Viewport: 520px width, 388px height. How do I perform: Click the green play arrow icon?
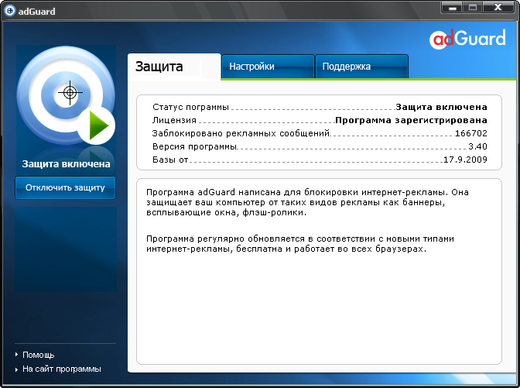click(98, 126)
